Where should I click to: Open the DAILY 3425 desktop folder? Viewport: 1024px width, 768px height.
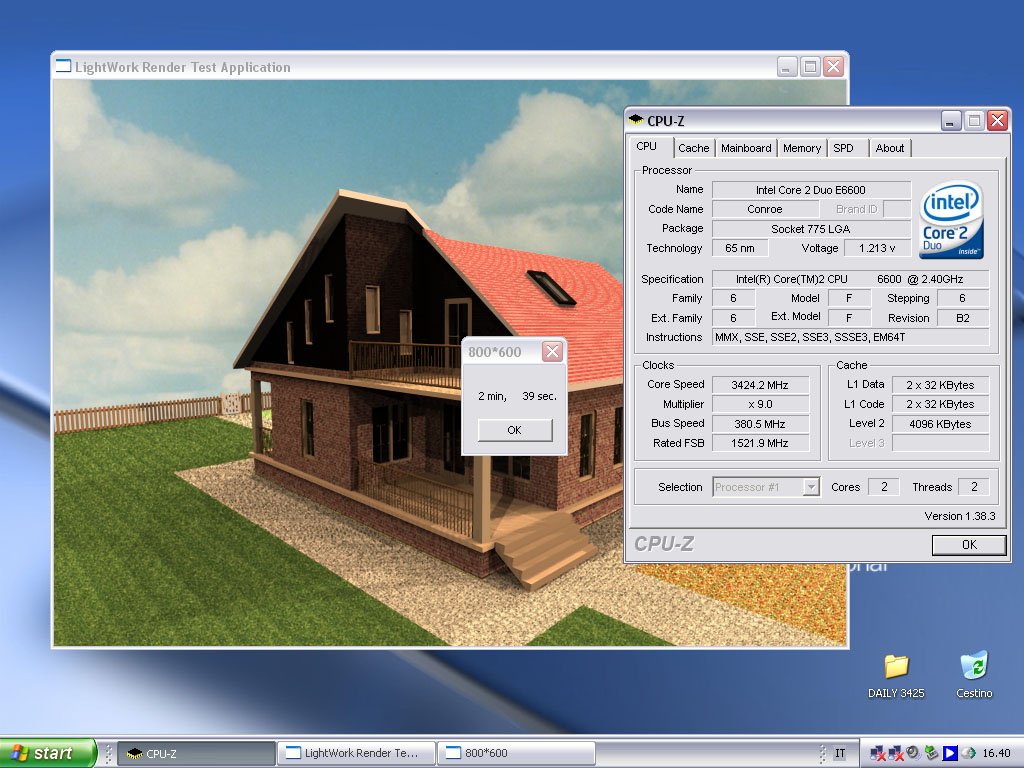[x=896, y=667]
